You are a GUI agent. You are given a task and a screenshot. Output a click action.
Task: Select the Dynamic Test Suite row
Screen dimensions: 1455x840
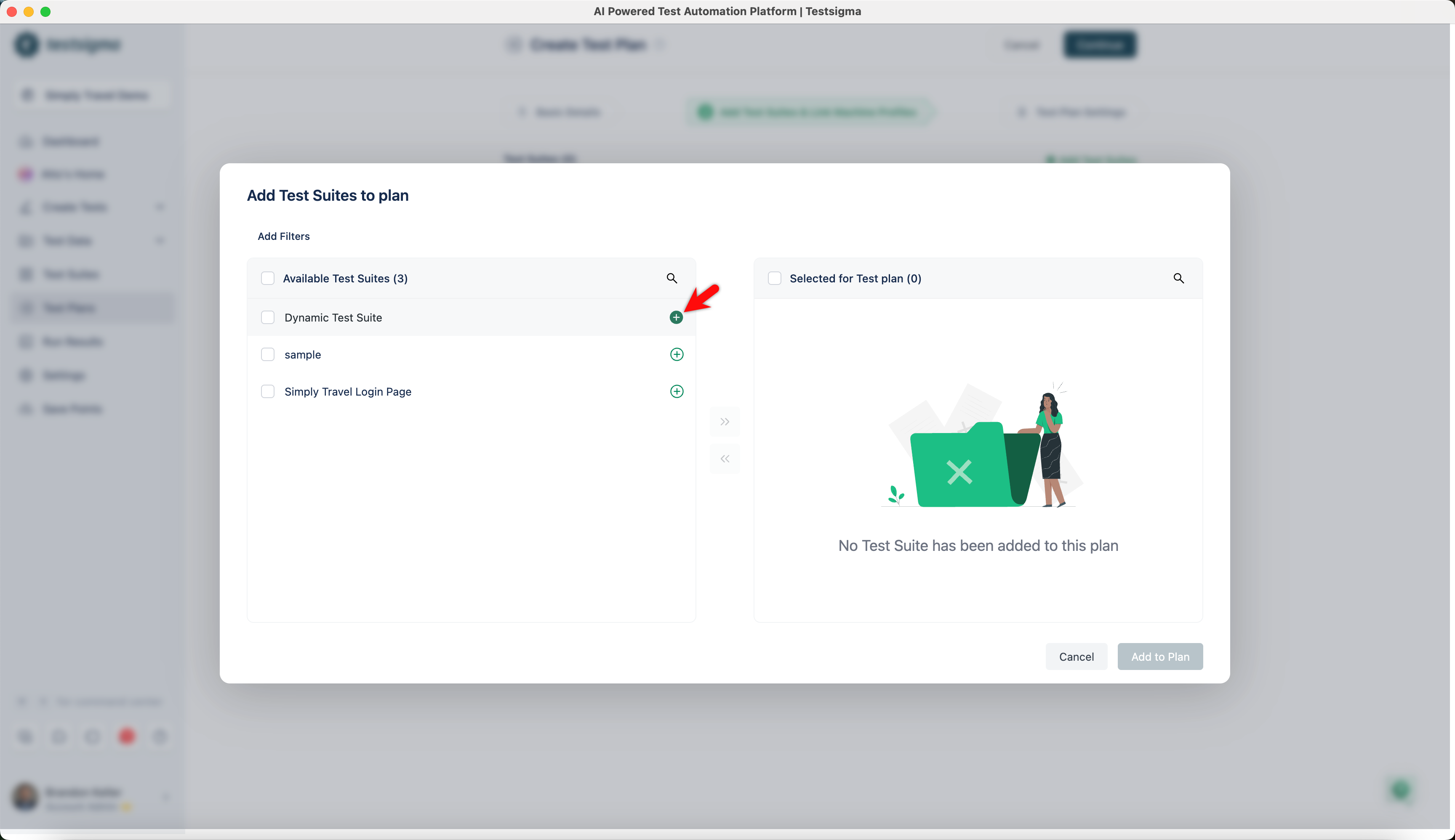[x=333, y=317]
